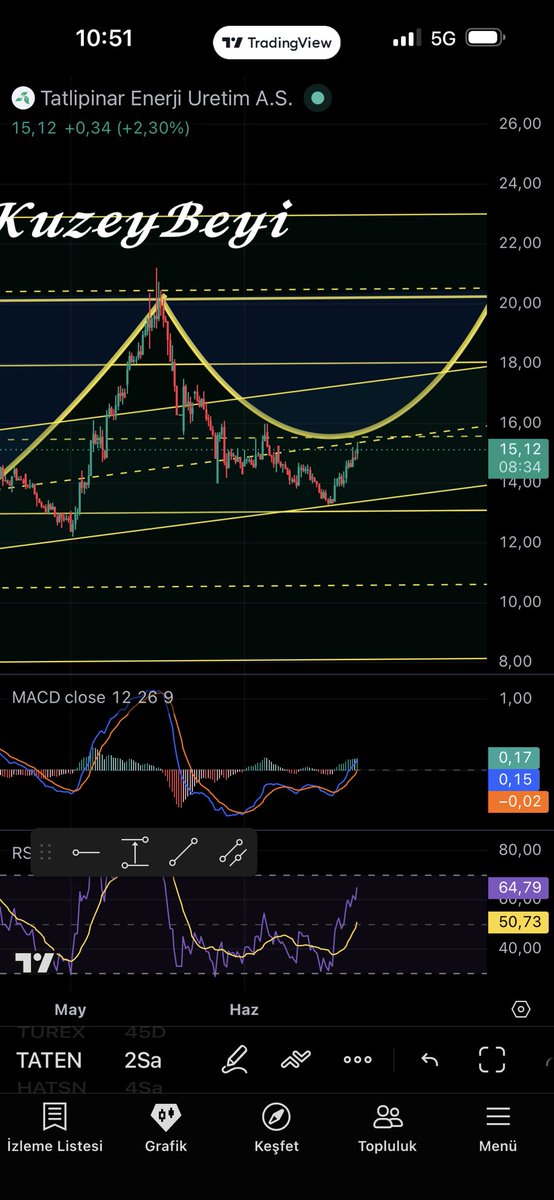
Task: Open the Topluluk tab
Action: tap(387, 1128)
